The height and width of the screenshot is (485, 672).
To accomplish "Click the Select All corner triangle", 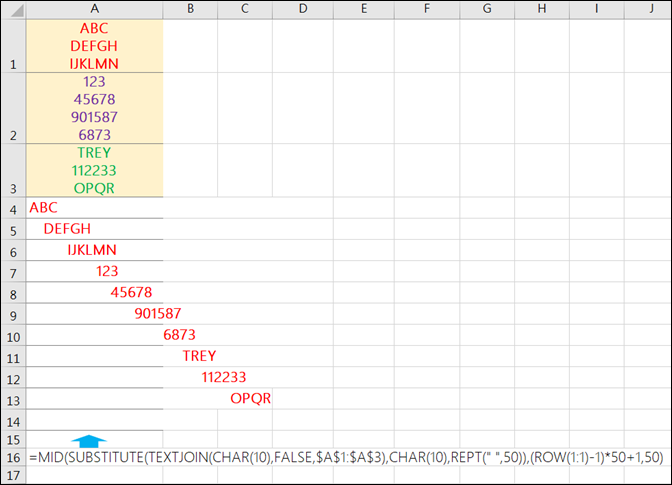I will click(17, 10).
